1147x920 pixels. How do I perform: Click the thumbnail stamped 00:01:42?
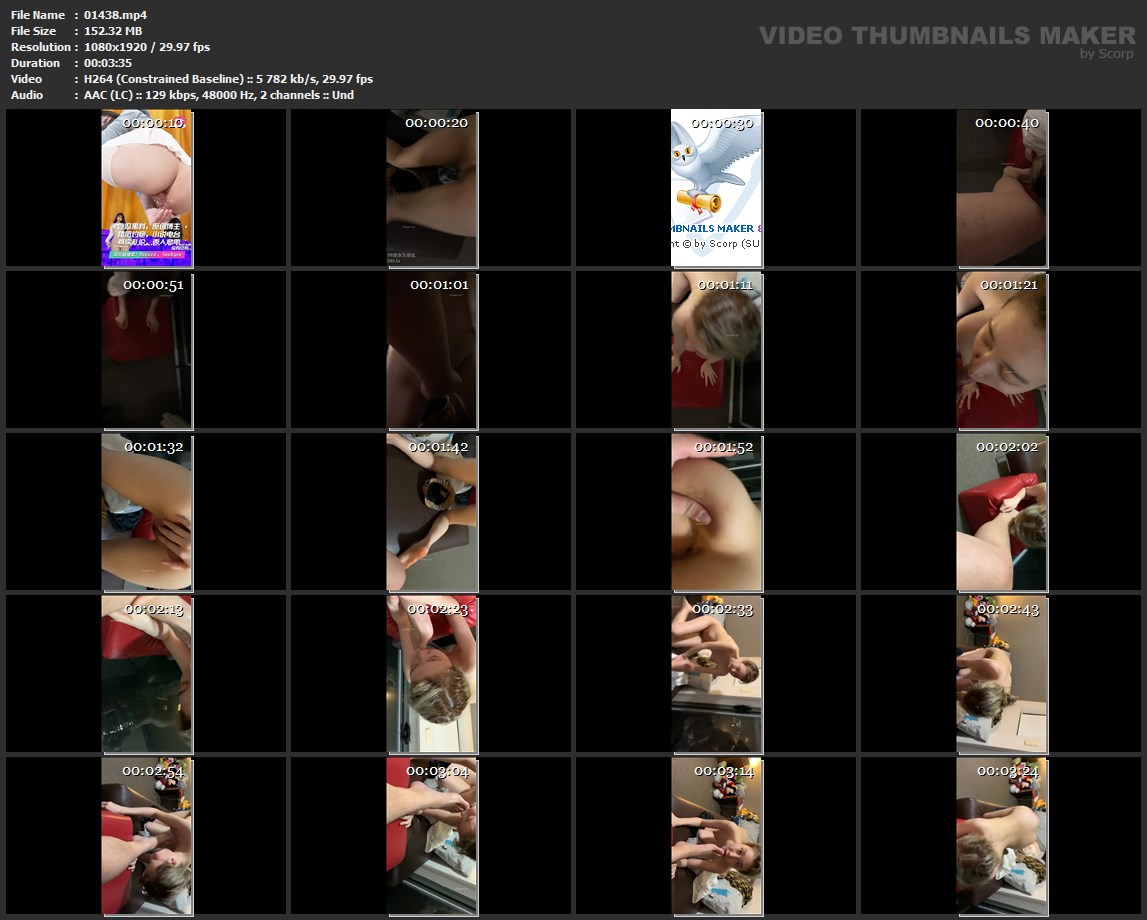coord(432,512)
